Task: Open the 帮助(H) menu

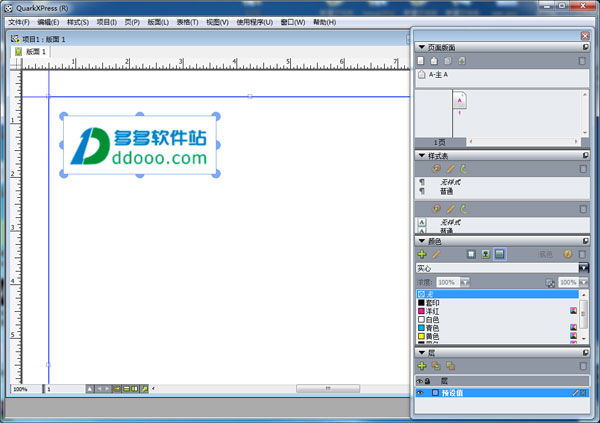Action: tap(324, 22)
